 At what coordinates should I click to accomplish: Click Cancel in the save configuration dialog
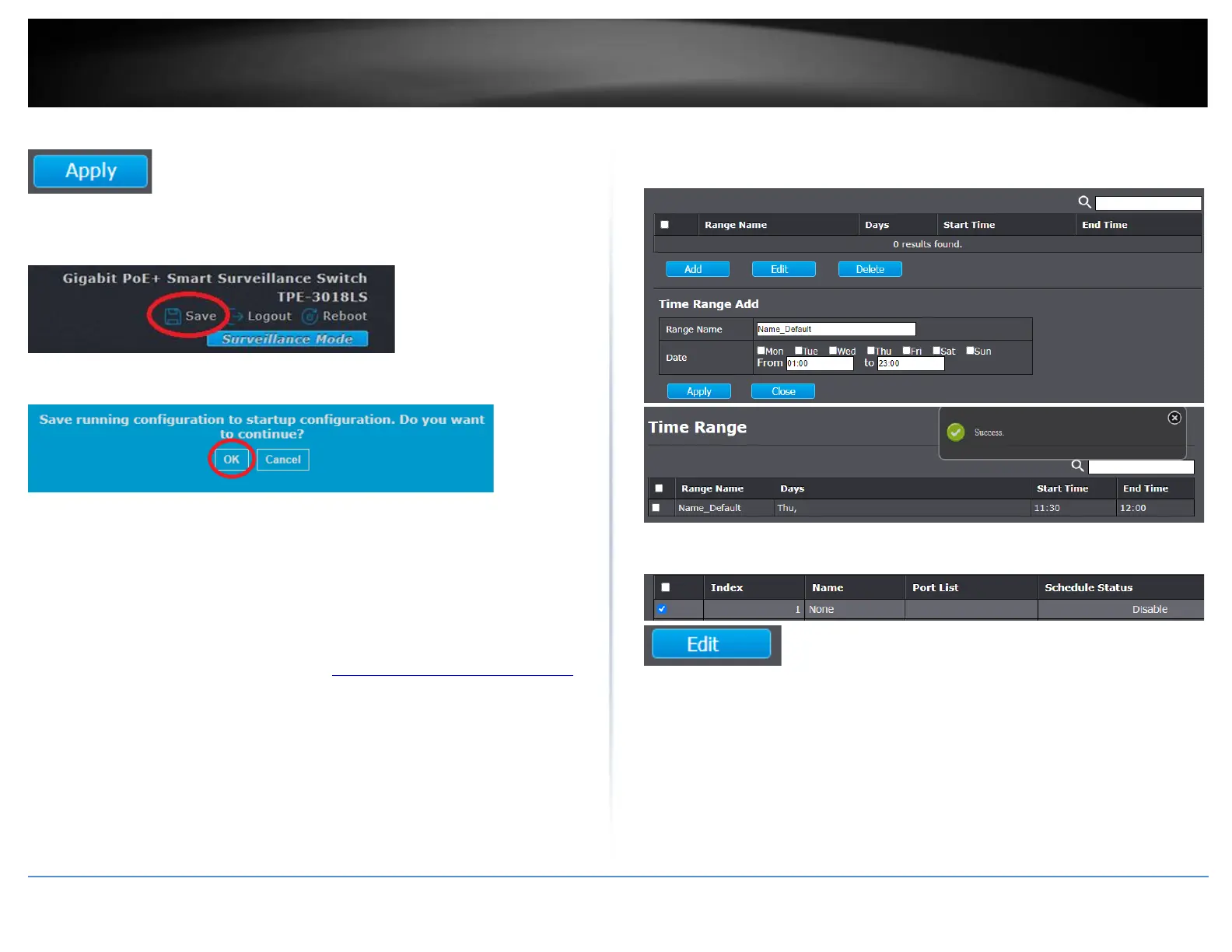[283, 460]
